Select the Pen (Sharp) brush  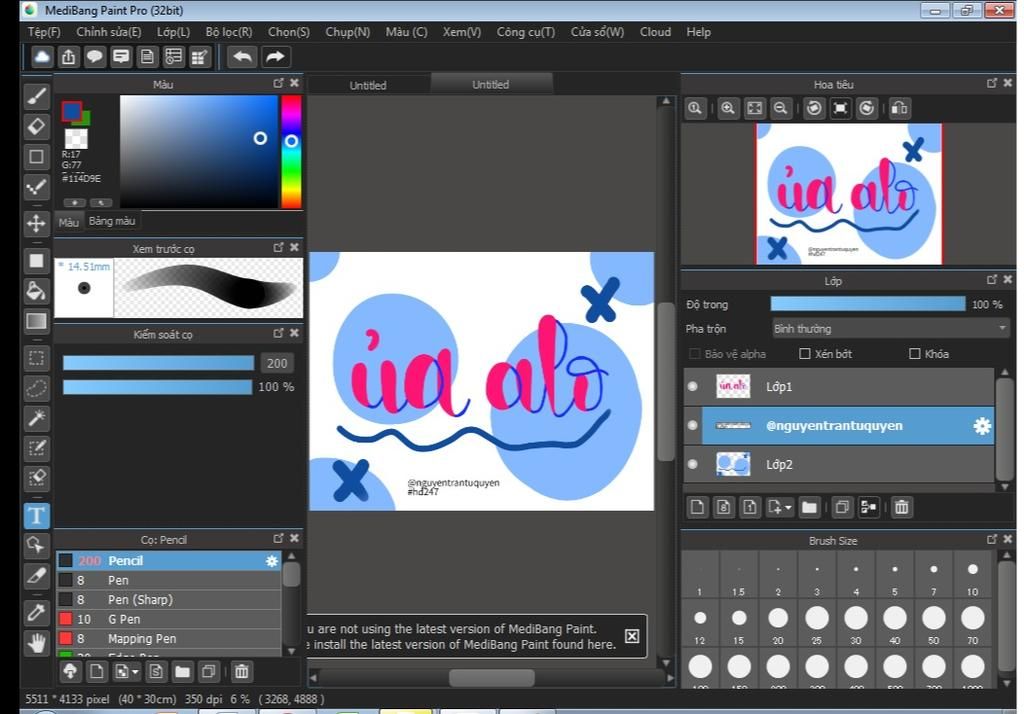click(x=168, y=600)
